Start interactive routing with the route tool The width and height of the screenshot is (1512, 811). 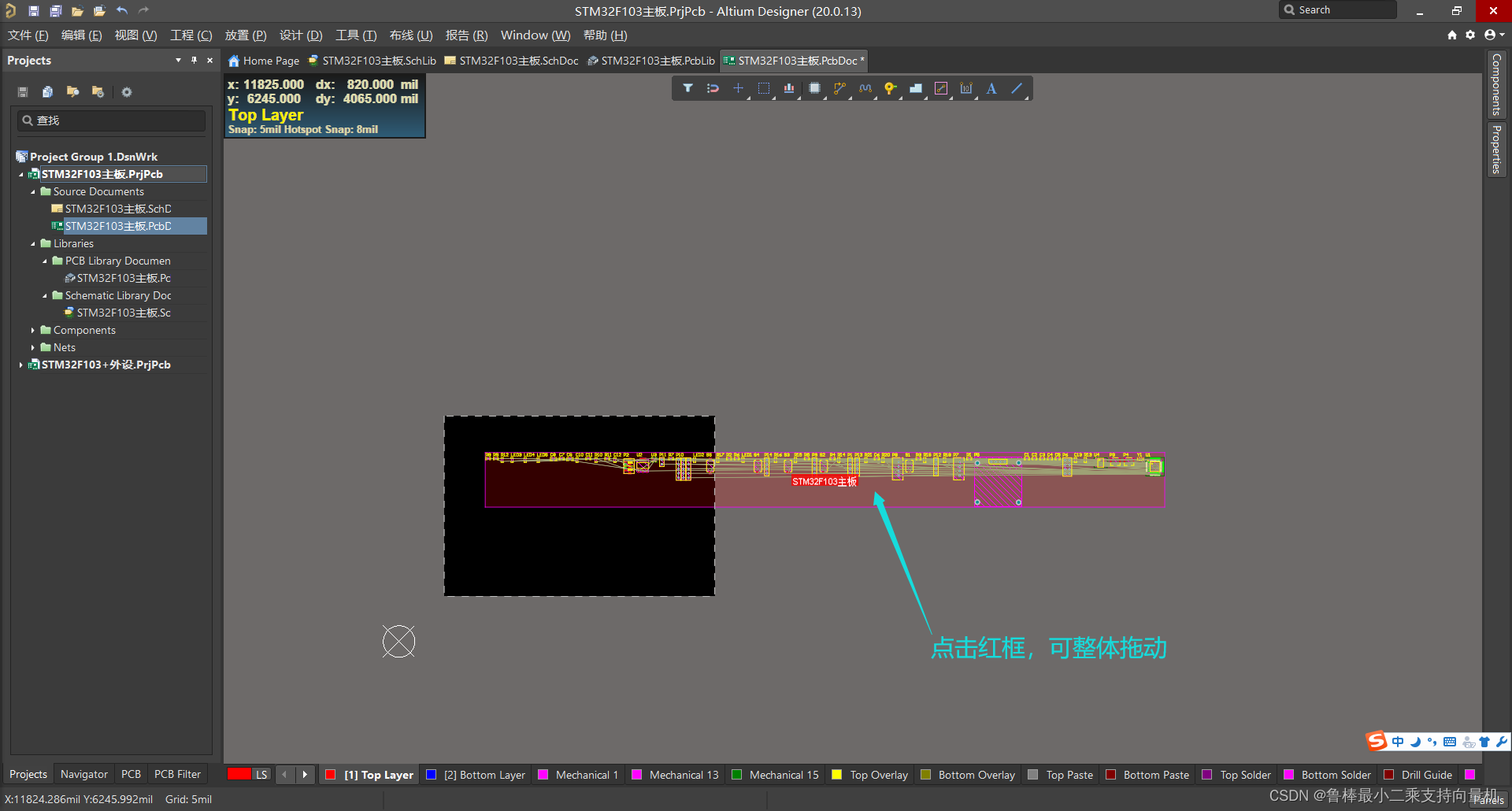point(839,88)
